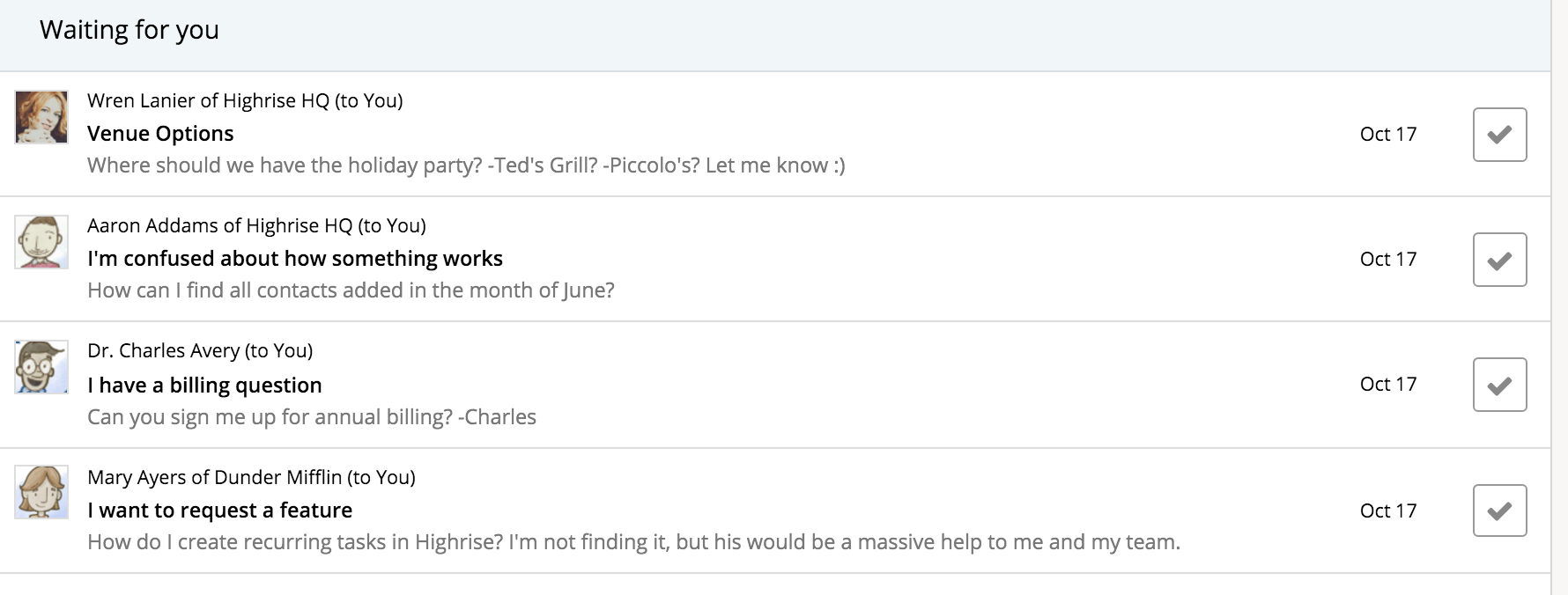Open "I'm confused about how something works"
Viewport: 1568px width, 595px height.
point(295,259)
